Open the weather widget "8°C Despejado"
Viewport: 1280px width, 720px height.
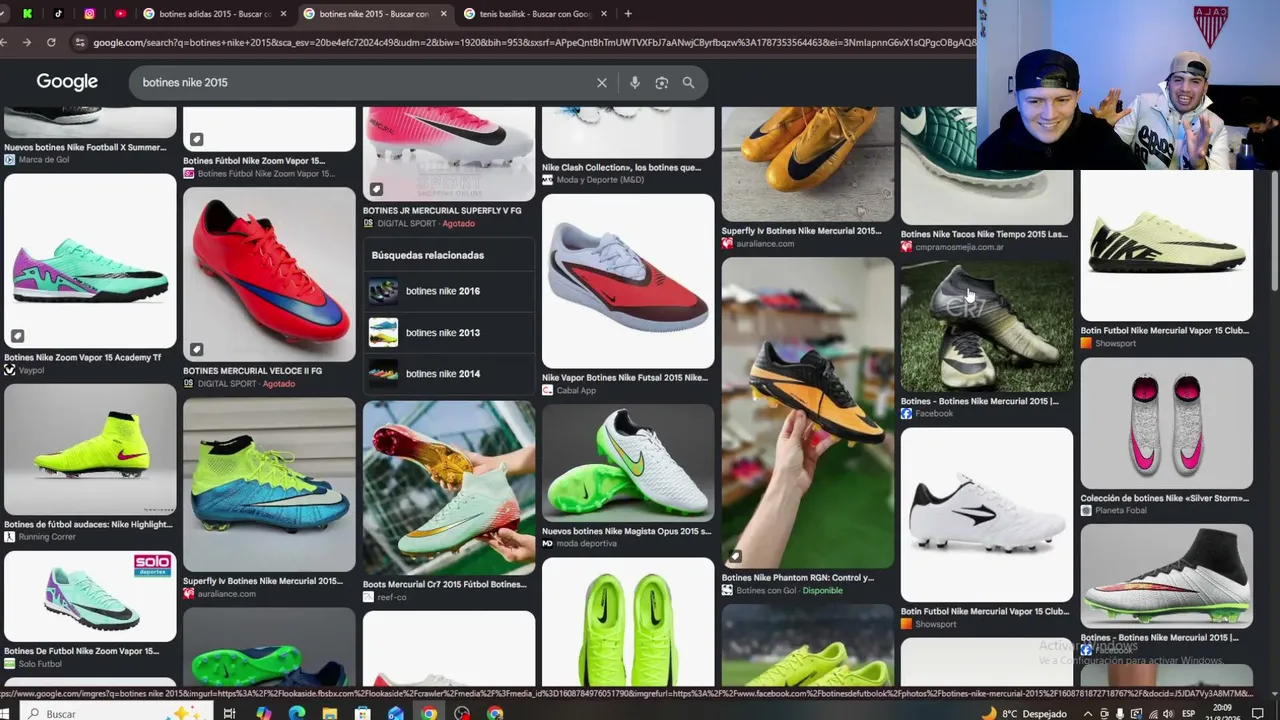[x=1024, y=713]
